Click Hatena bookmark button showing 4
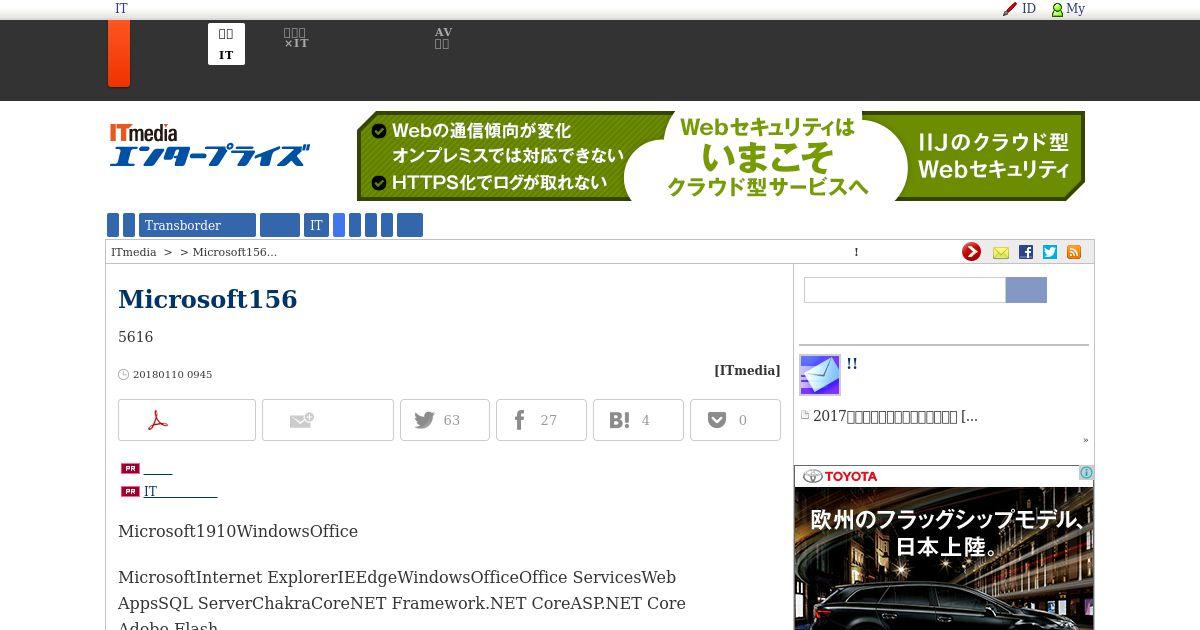Image resolution: width=1200 pixels, height=630 pixels. pyautogui.click(x=638, y=420)
